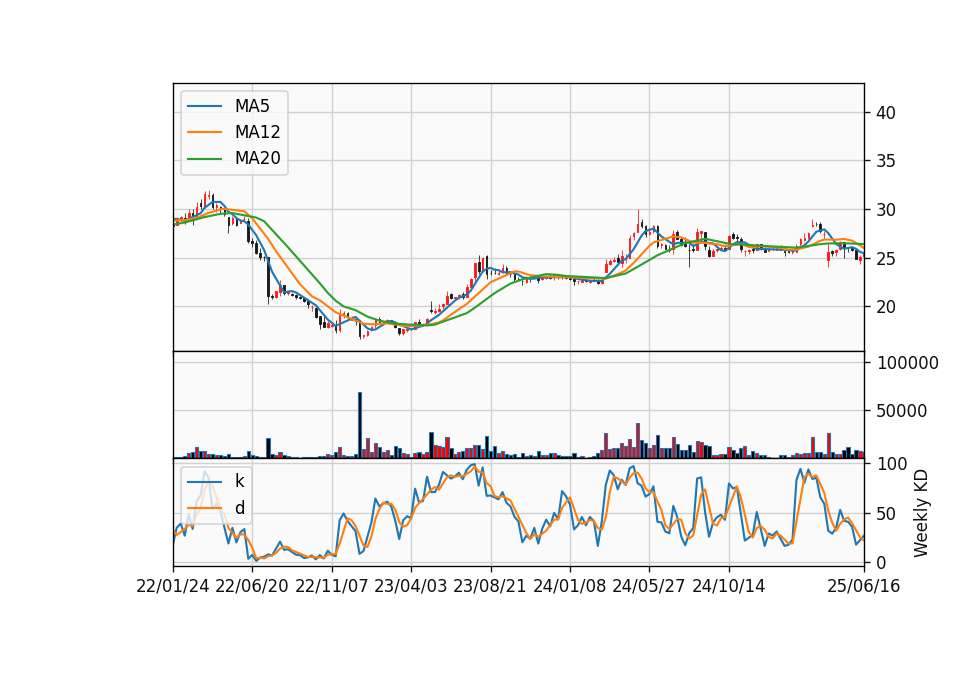Click the KD axis value 0
The height and width of the screenshot is (690, 960).
point(881,563)
